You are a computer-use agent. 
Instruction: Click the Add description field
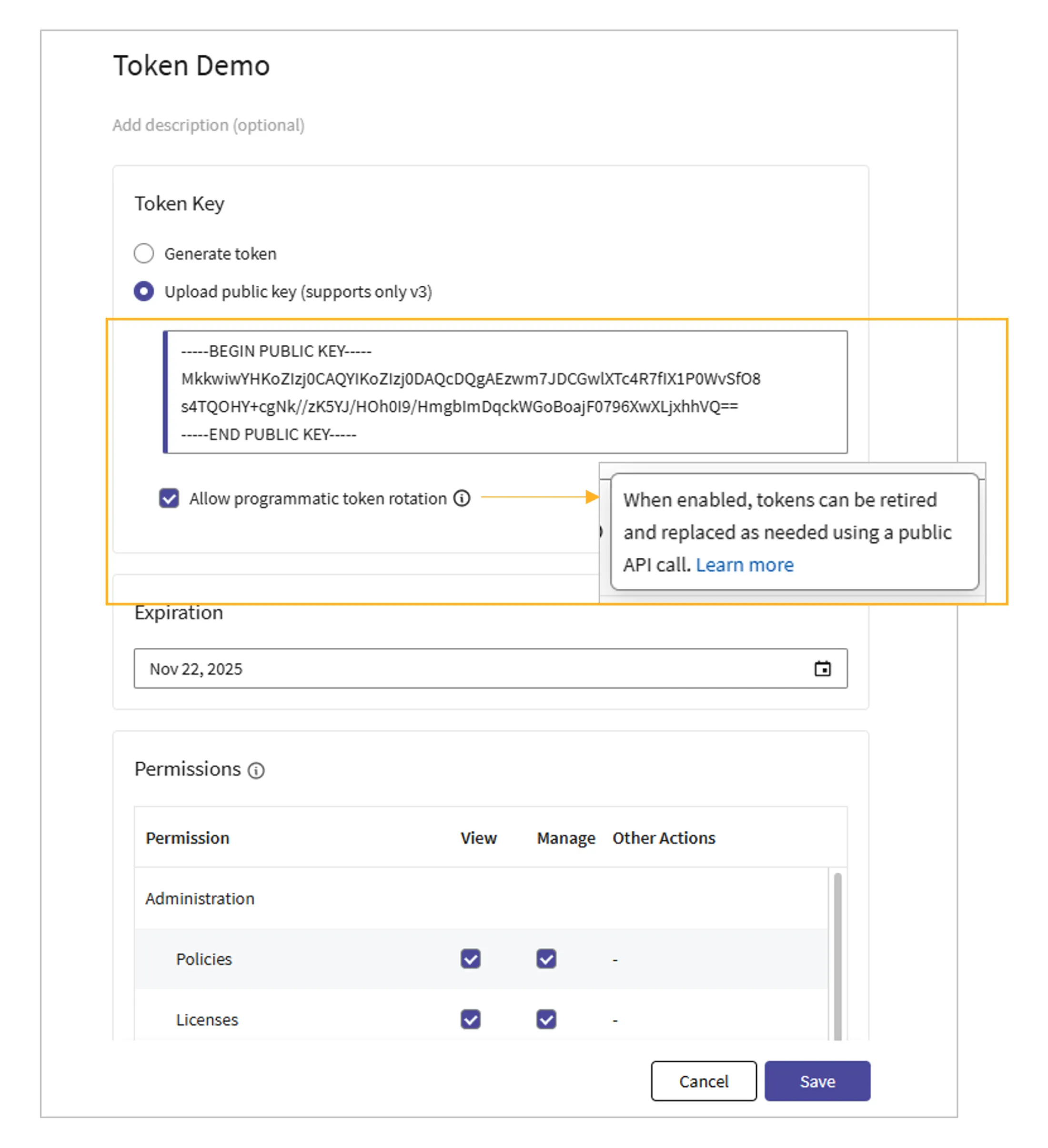point(209,125)
